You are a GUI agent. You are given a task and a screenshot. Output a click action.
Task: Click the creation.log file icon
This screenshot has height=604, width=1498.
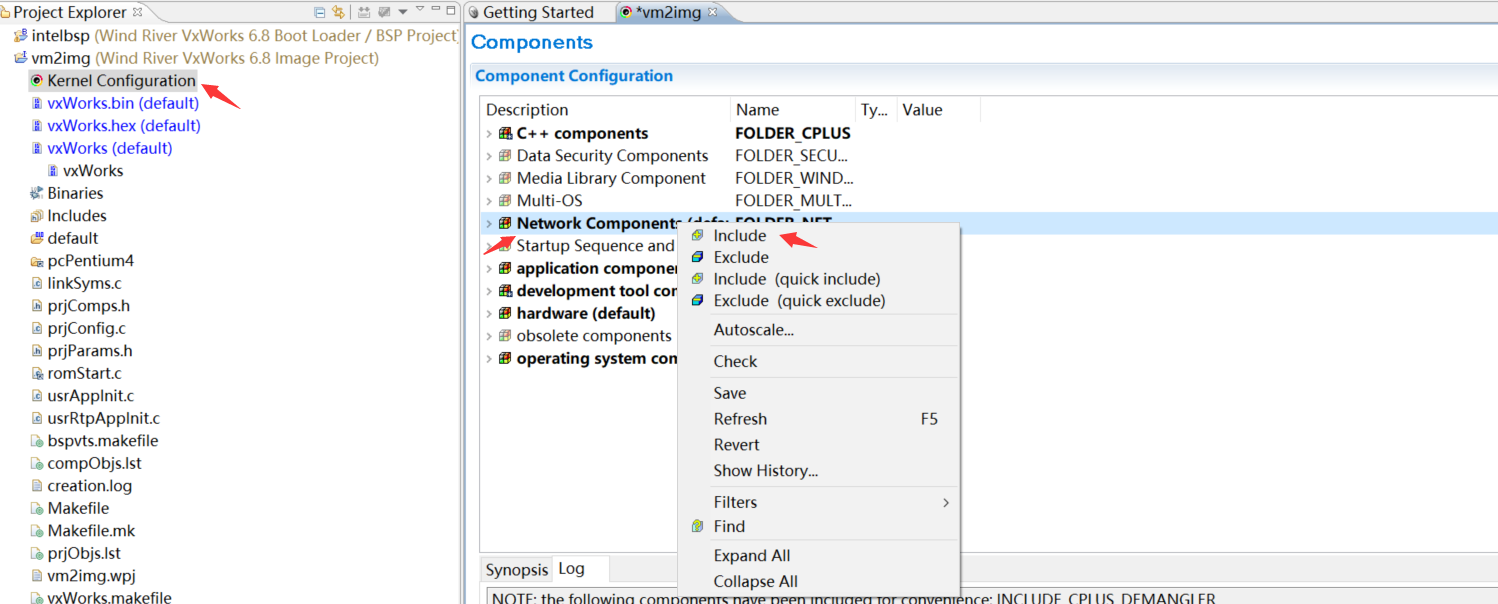point(37,485)
